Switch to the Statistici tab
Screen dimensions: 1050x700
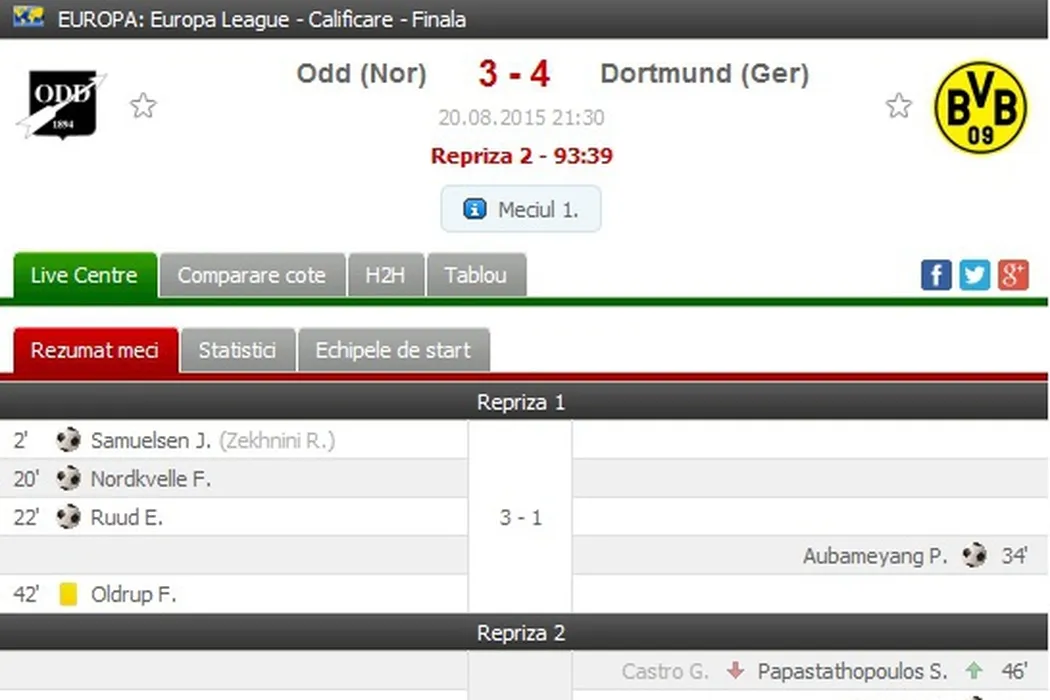[237, 351]
